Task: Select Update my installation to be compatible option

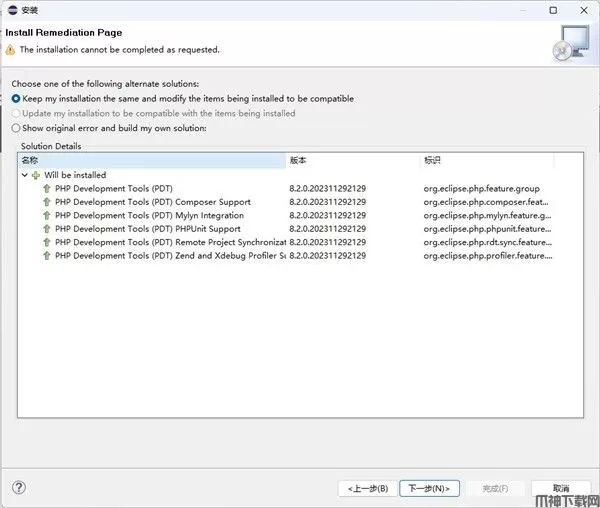Action: tap(15, 113)
